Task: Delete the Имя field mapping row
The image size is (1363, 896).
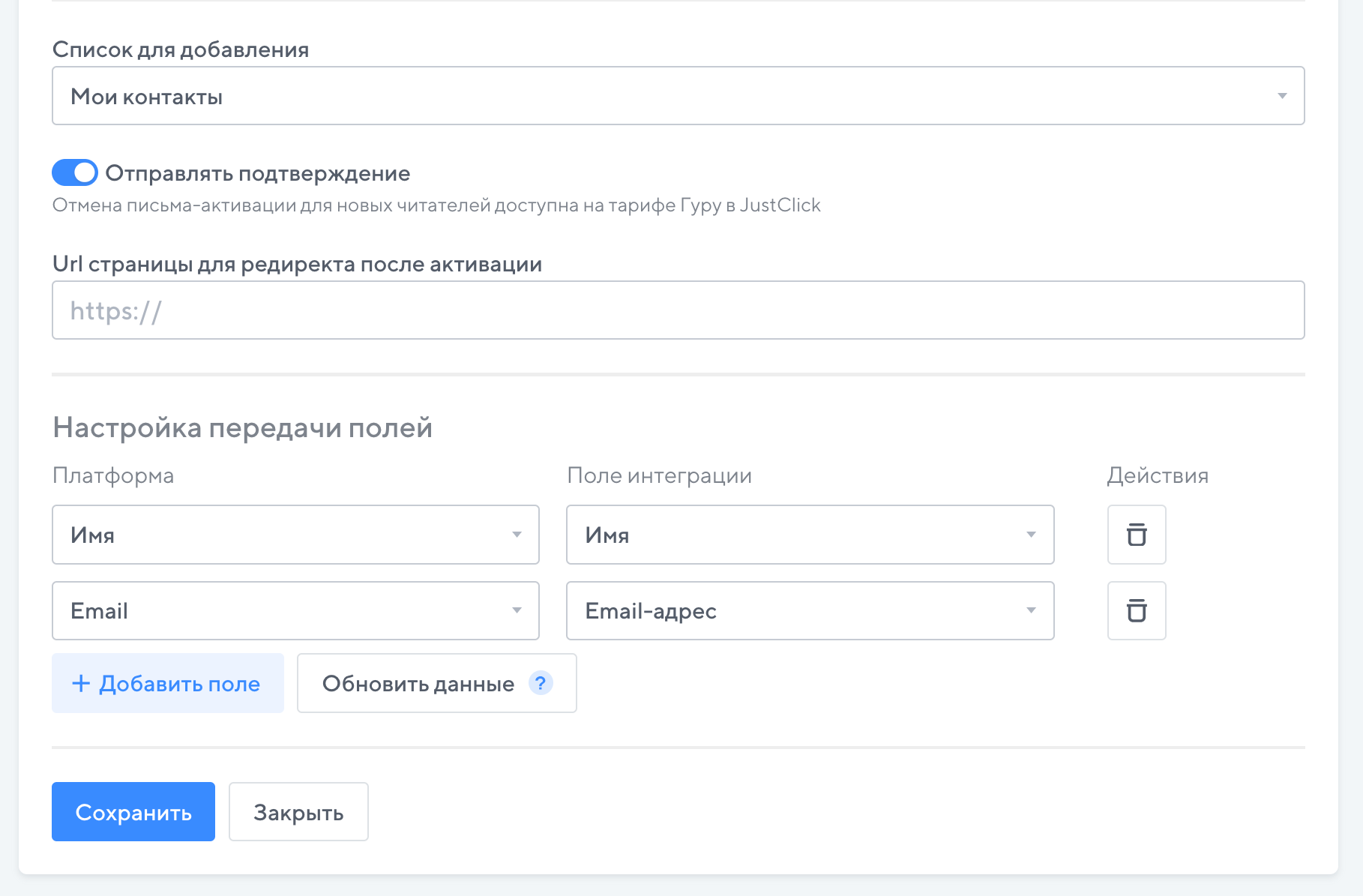Action: [1136, 535]
